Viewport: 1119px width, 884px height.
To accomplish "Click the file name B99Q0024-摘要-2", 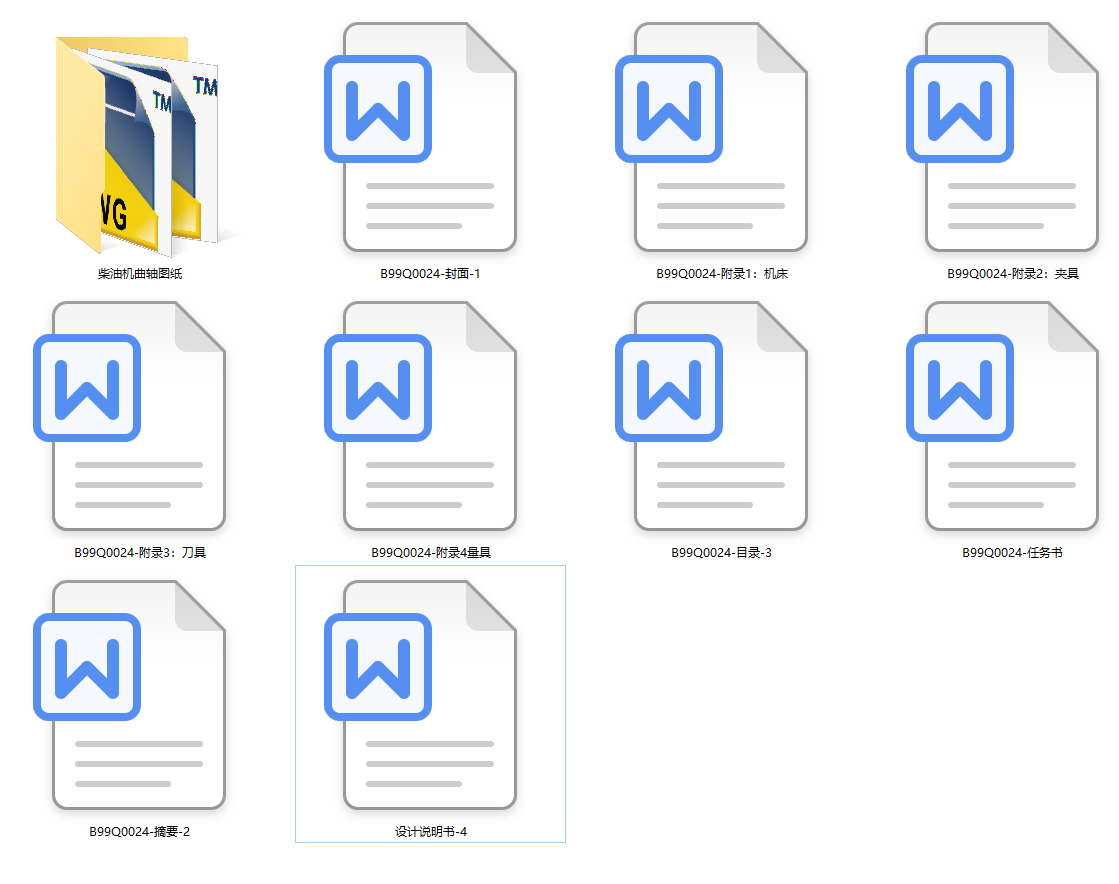I will tap(140, 831).
